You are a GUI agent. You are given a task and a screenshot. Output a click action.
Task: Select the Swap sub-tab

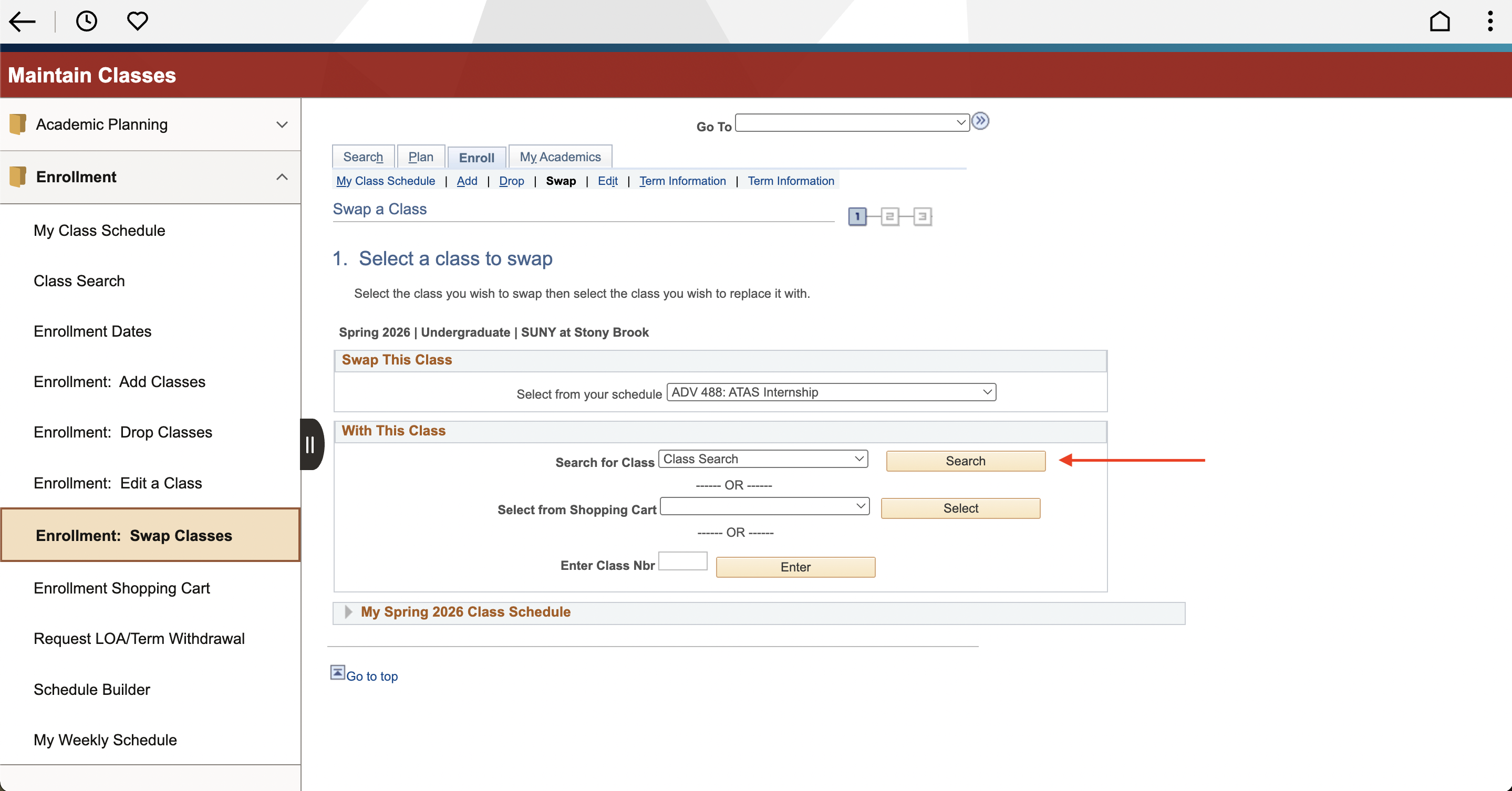[x=561, y=181]
